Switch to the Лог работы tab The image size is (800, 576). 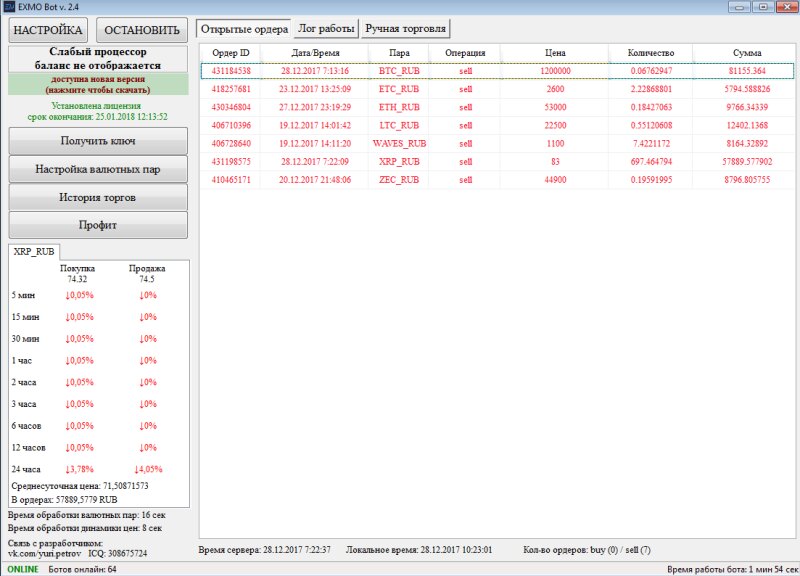click(x=327, y=29)
